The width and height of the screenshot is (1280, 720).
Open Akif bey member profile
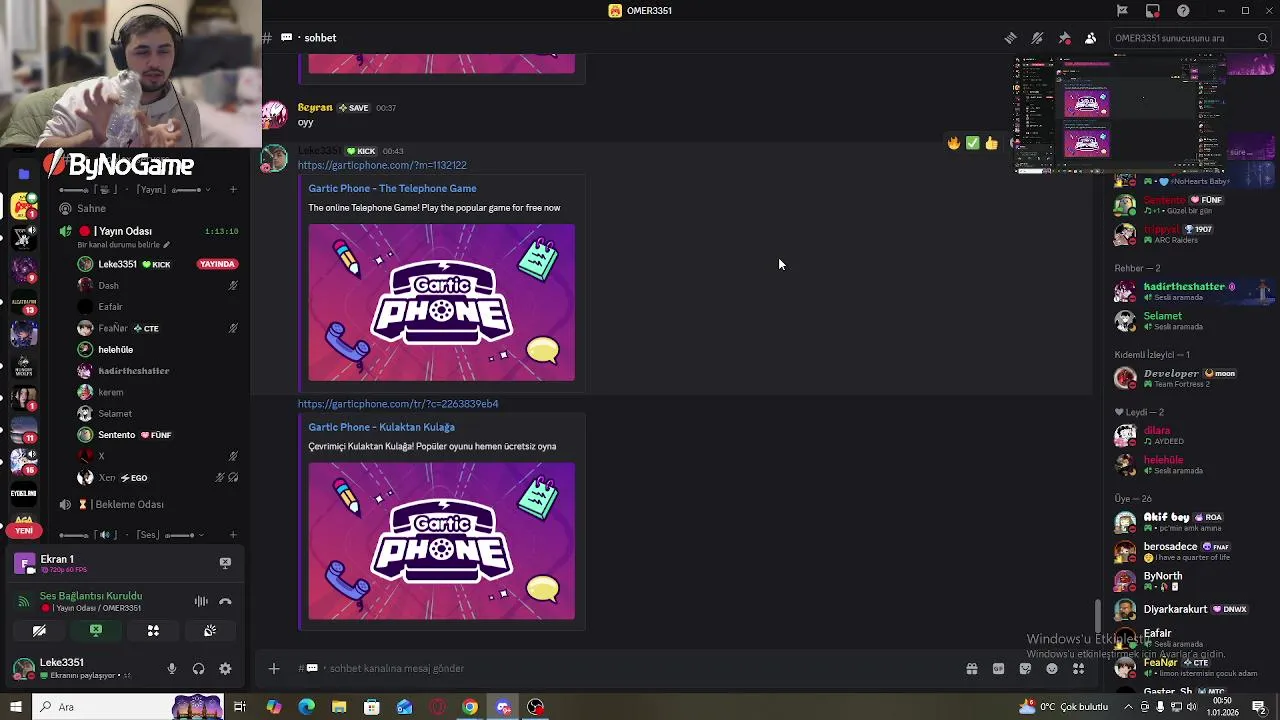1190,522
